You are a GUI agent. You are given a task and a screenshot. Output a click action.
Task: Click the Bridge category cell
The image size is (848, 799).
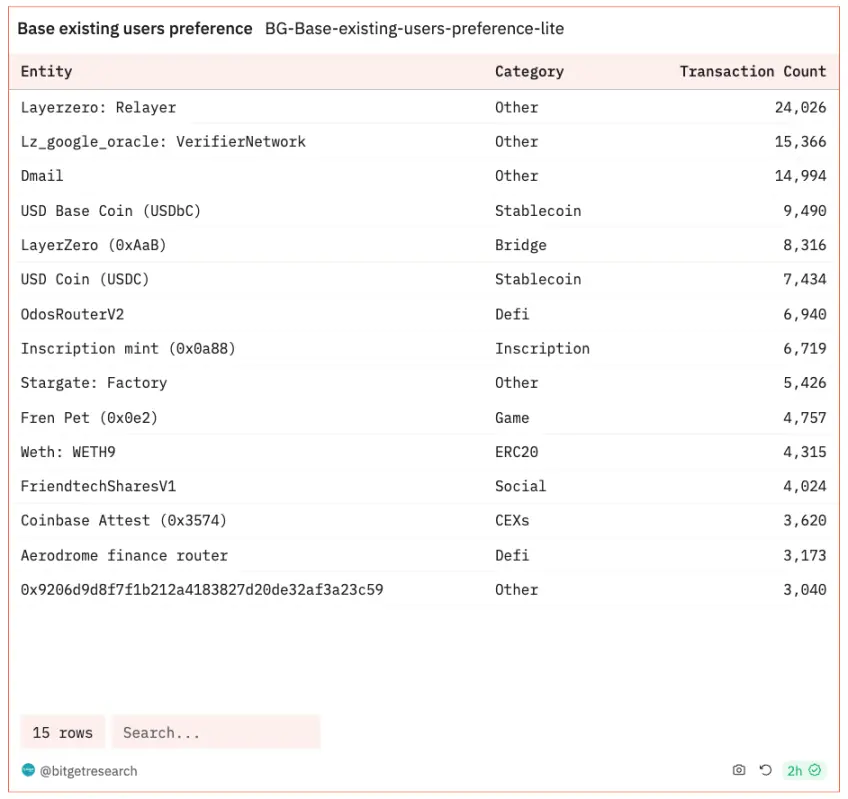tap(520, 245)
